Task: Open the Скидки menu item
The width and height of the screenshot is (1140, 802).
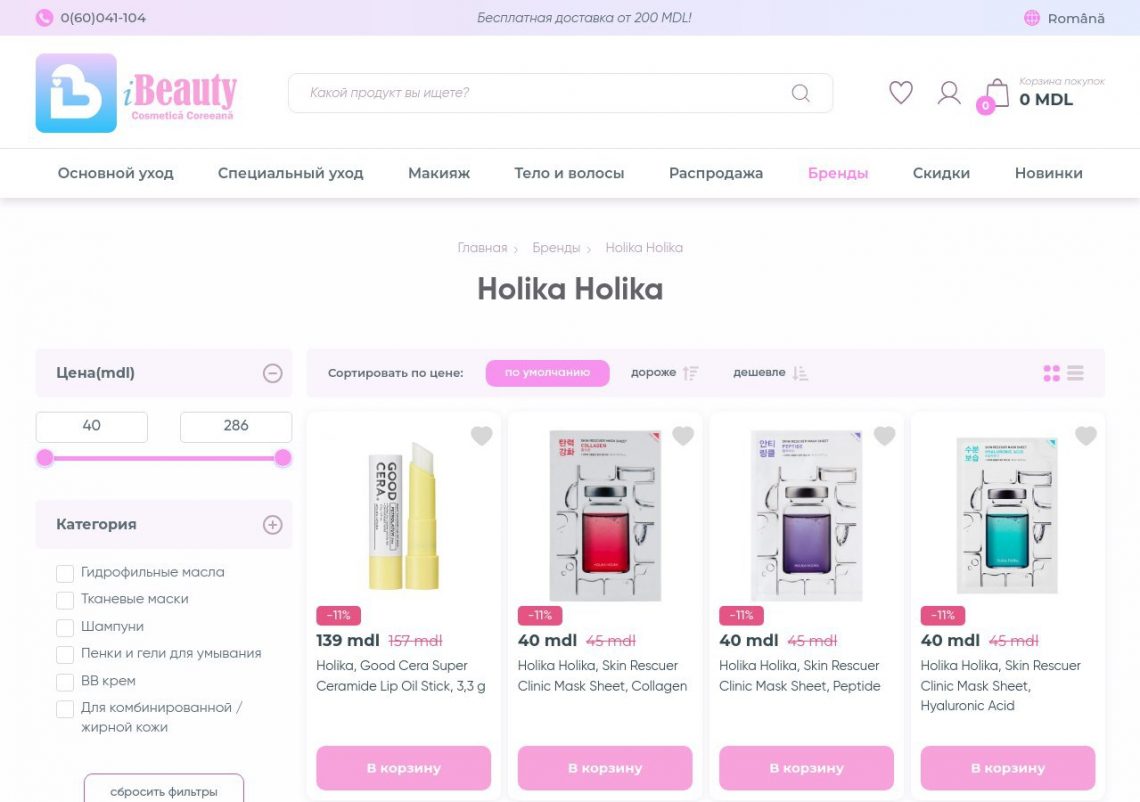Action: tap(941, 173)
